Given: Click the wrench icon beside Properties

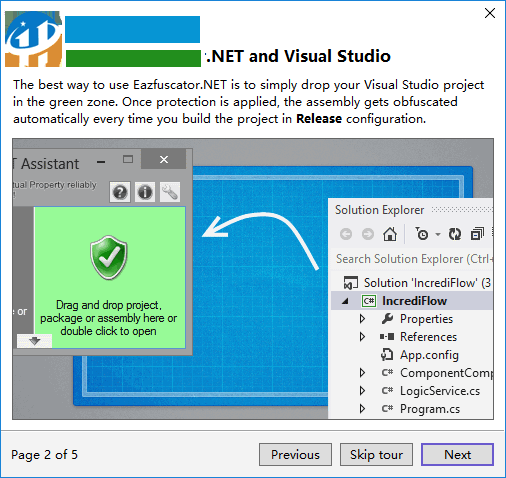Looking at the screenshot, I should point(387,319).
